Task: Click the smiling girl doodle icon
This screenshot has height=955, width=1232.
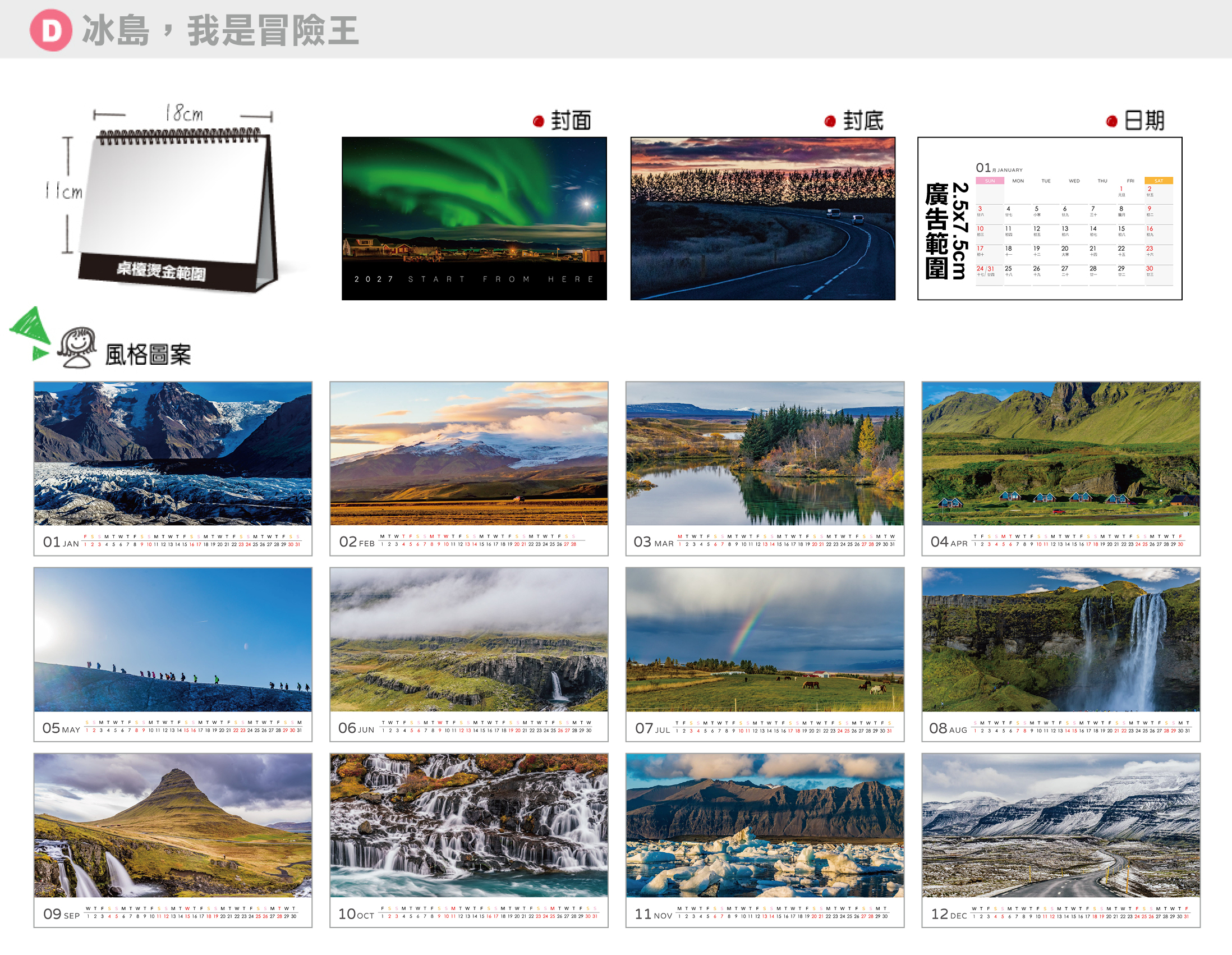Action: [x=77, y=347]
